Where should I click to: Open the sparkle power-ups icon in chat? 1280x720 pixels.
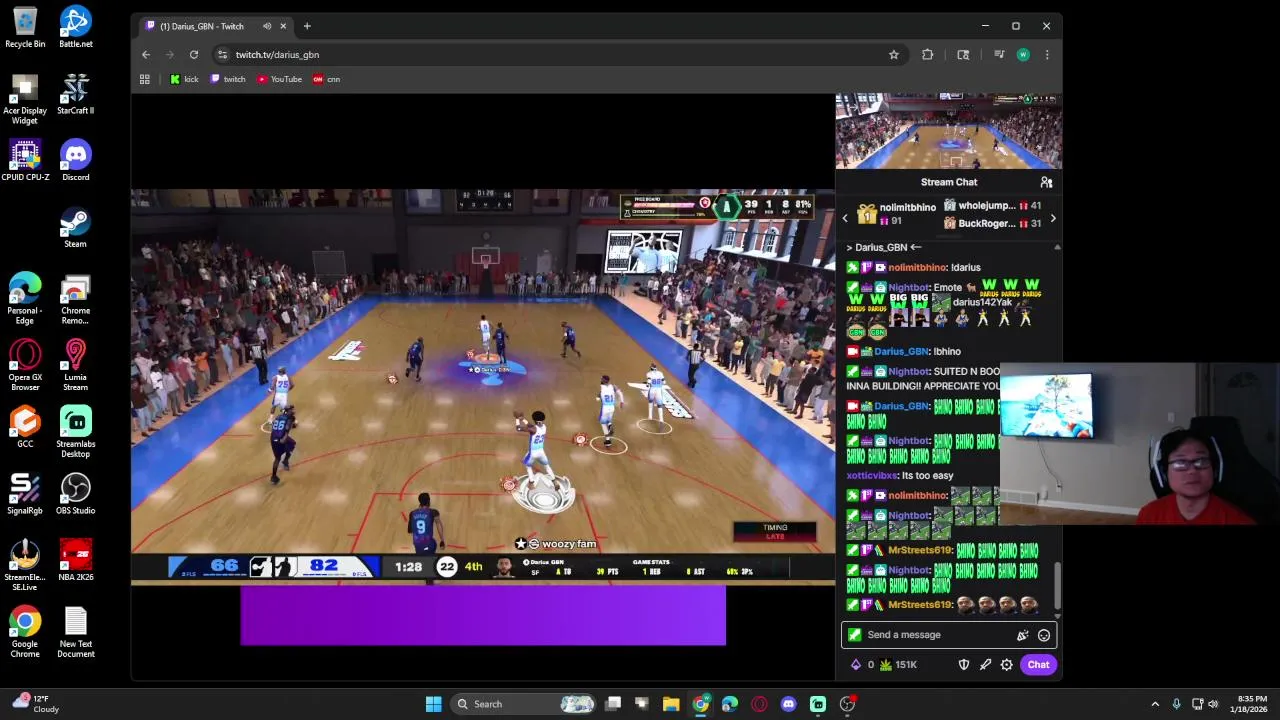pos(1022,635)
